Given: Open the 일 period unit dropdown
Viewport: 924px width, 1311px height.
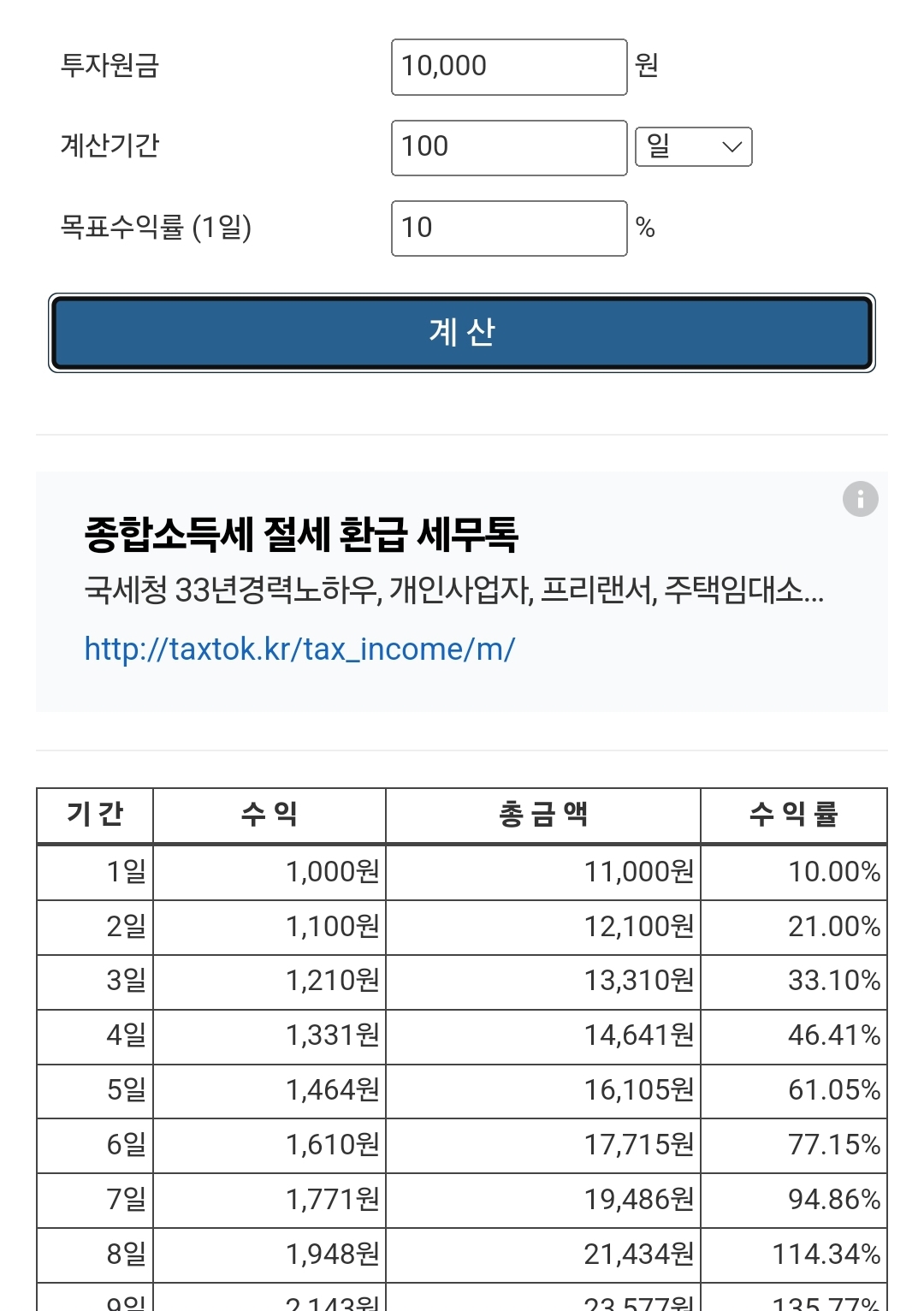Looking at the screenshot, I should click(694, 146).
